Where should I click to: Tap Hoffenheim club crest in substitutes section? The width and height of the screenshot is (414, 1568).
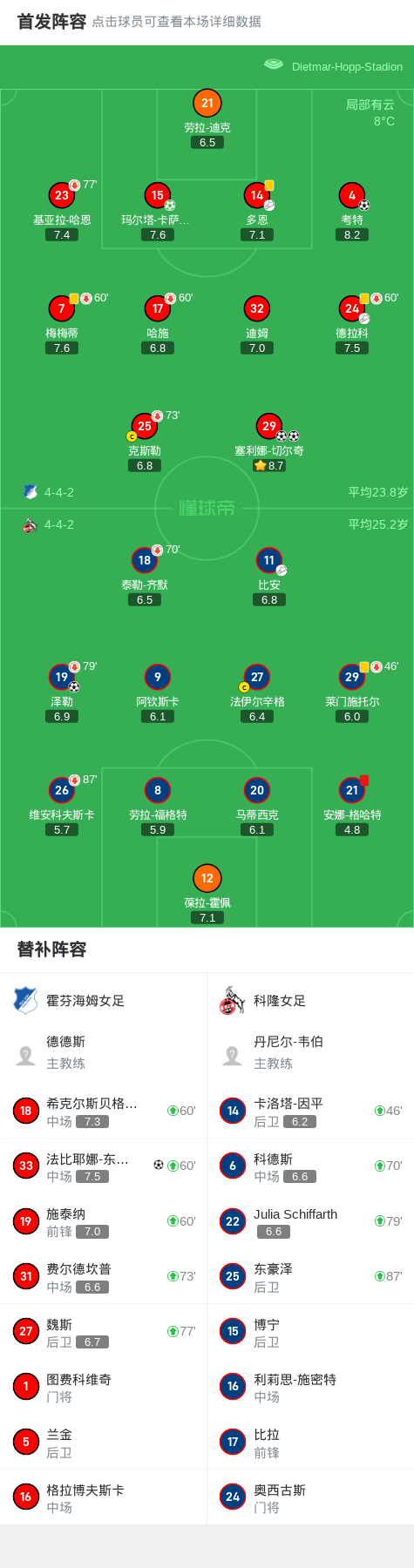tap(25, 1000)
